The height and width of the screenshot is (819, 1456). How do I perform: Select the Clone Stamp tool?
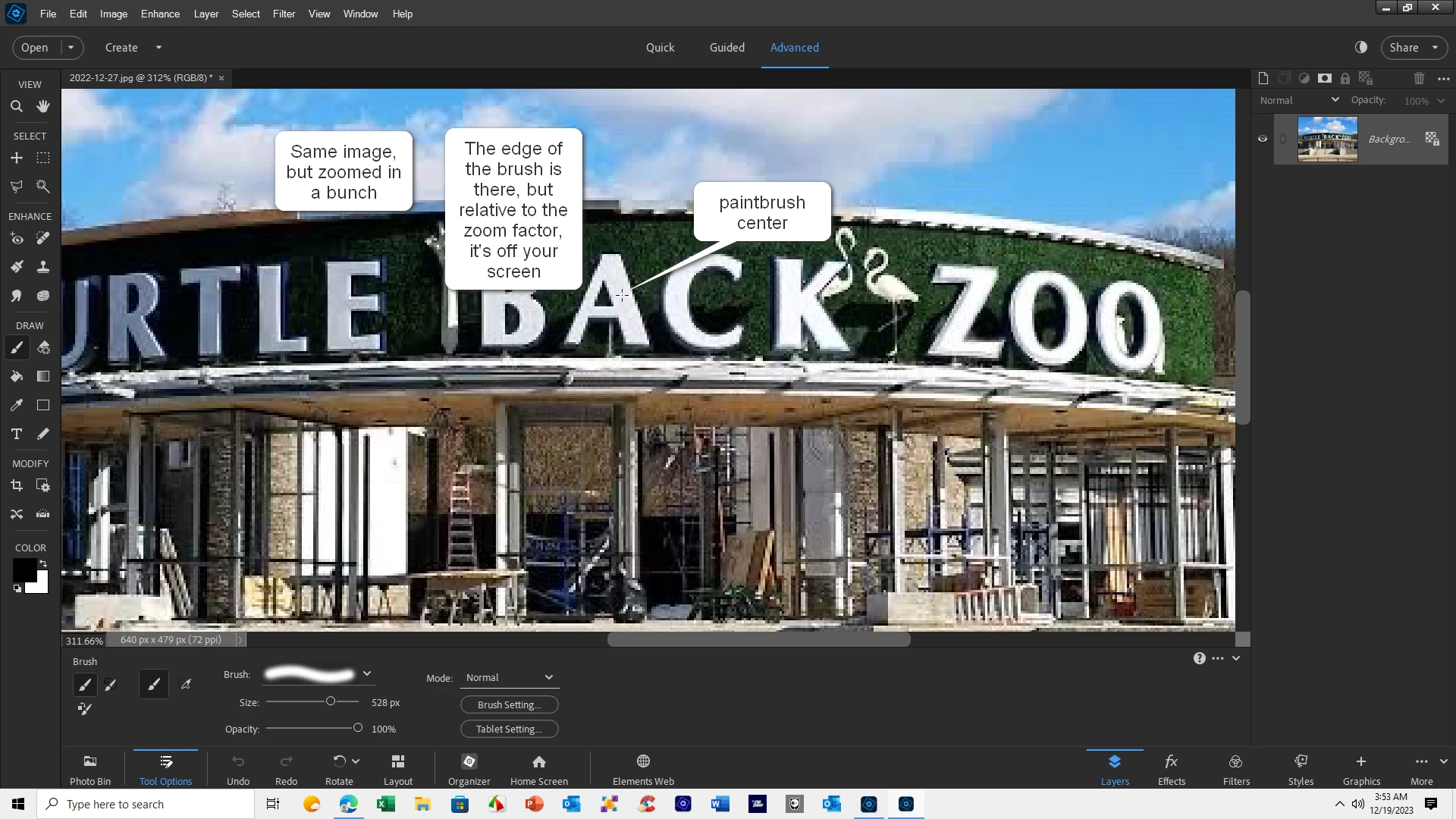click(x=43, y=267)
